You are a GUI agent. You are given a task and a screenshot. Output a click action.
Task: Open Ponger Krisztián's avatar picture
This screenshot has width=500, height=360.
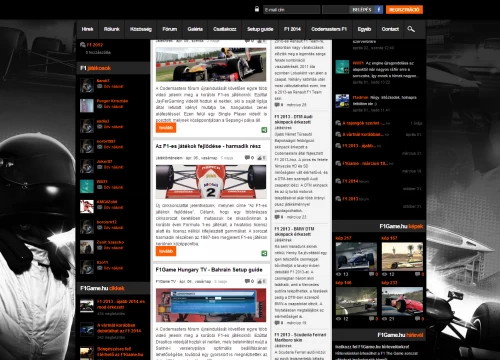point(87,105)
